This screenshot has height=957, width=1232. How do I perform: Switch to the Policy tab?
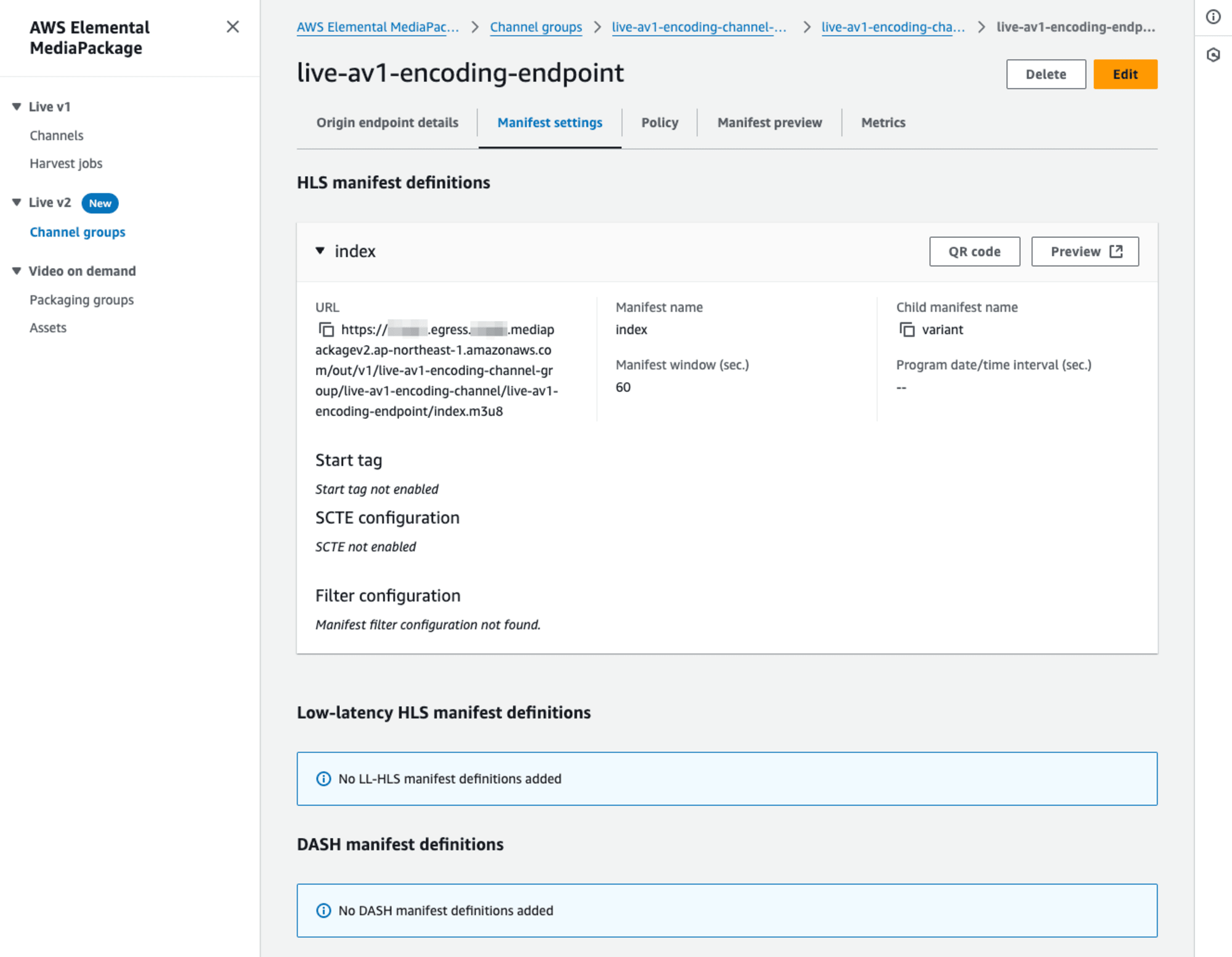pos(660,123)
